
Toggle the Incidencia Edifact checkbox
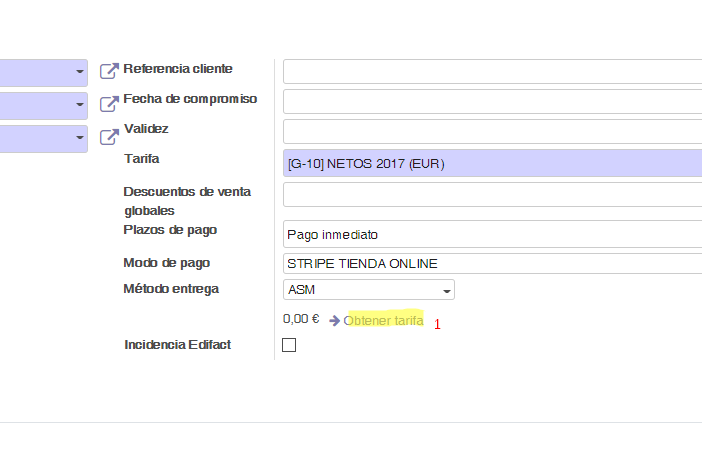[x=289, y=345]
